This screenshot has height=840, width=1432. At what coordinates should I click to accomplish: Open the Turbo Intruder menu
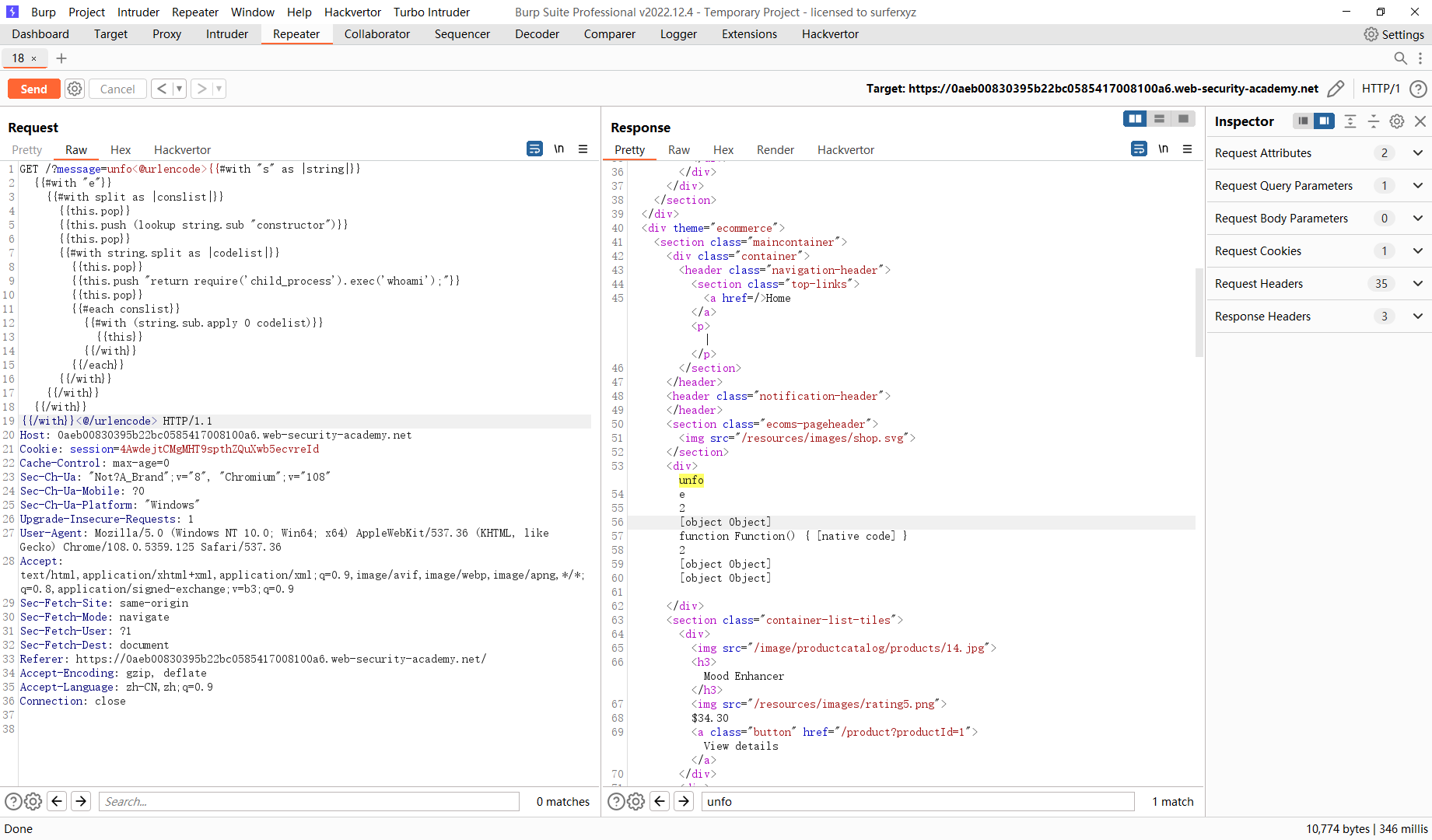432,12
